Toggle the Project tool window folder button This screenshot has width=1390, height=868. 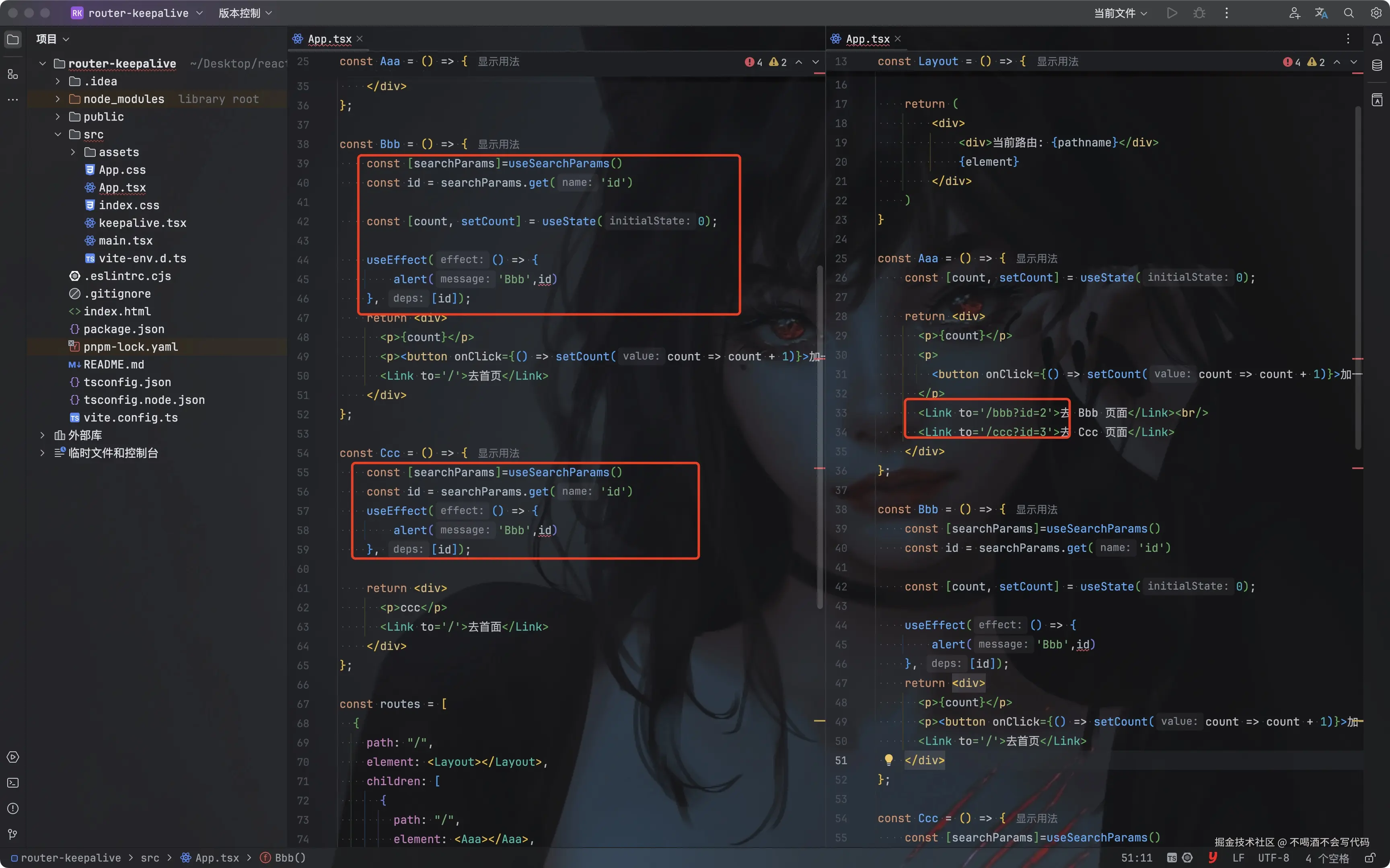[12, 39]
